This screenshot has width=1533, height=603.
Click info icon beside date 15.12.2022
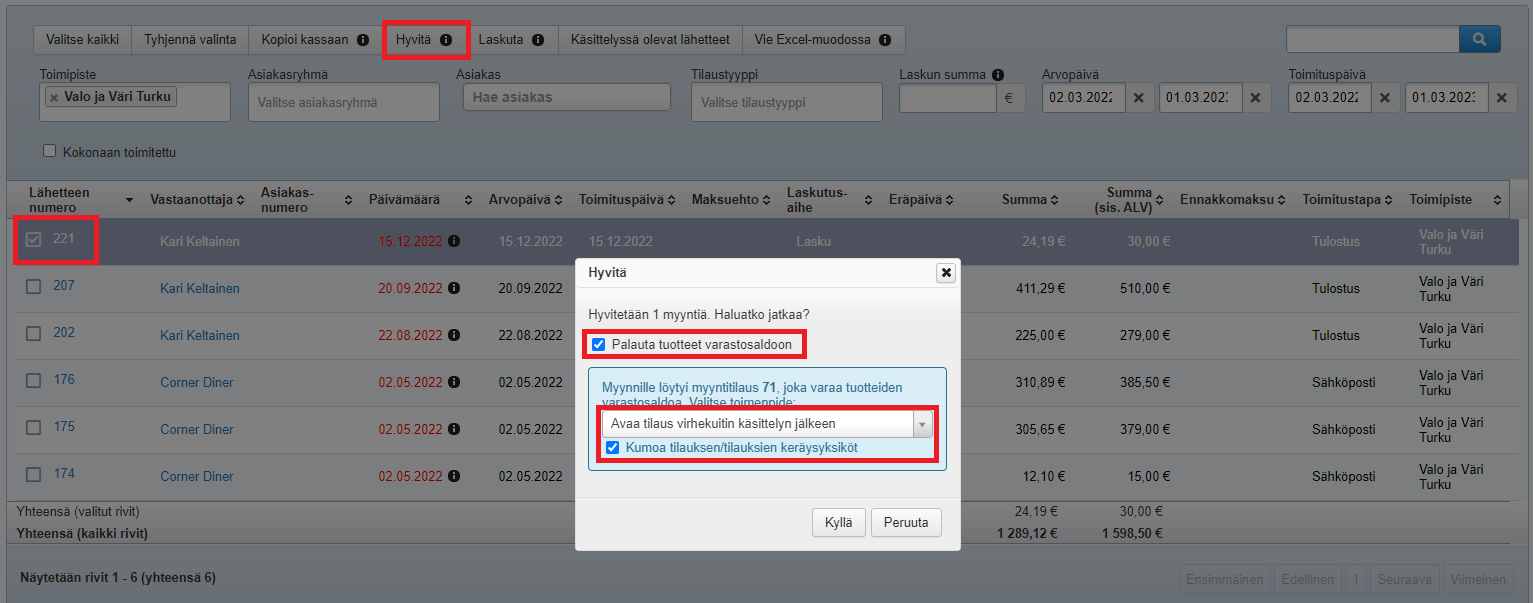click(454, 241)
